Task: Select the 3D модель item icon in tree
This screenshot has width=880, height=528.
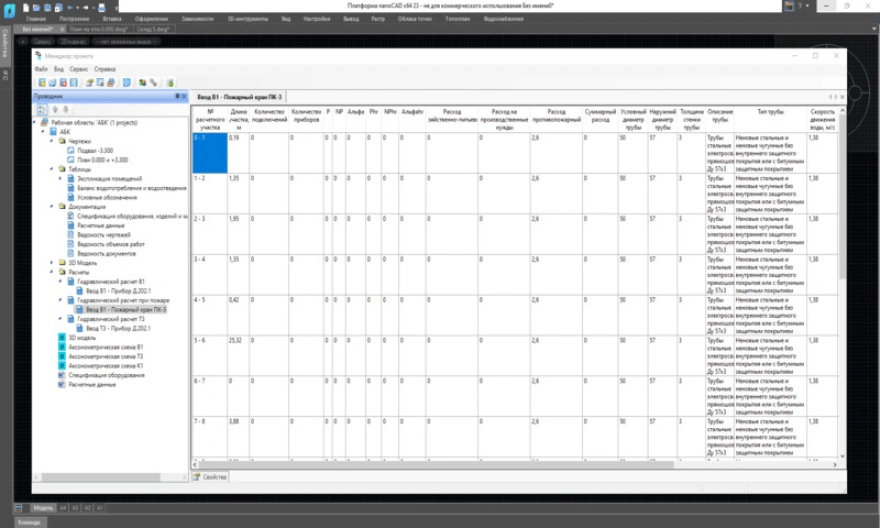Action: coord(61,338)
